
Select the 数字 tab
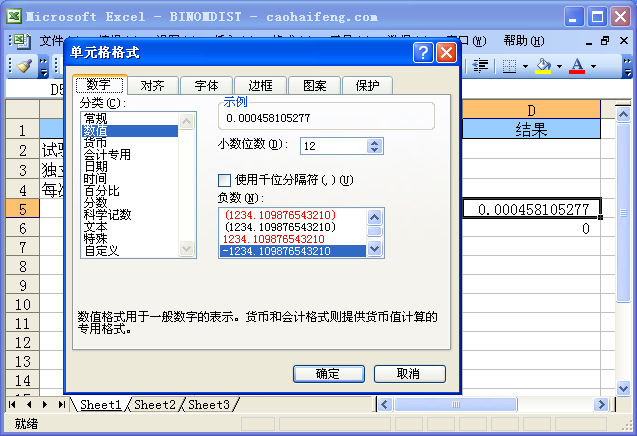[99, 85]
